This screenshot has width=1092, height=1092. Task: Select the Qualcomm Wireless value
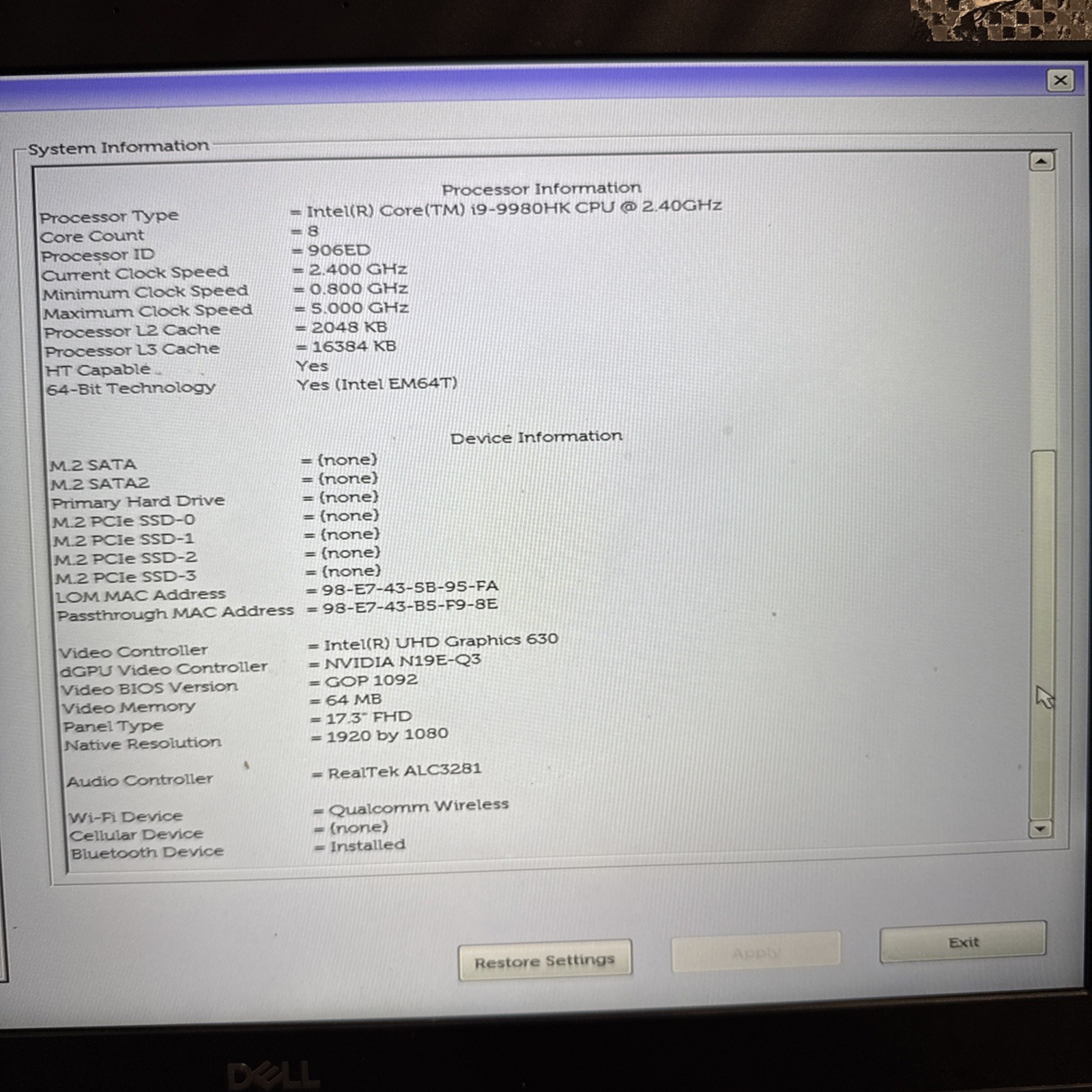(x=419, y=807)
